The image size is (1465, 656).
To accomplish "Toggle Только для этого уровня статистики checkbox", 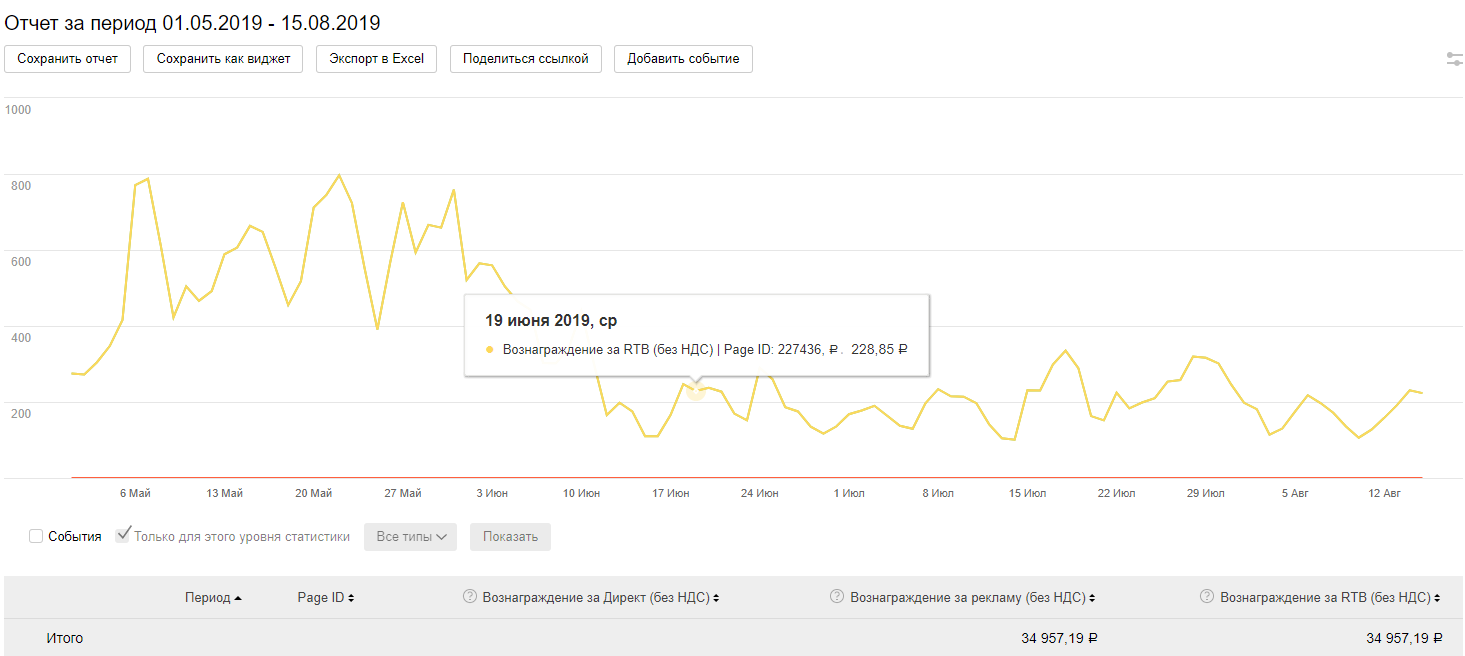I will point(123,536).
